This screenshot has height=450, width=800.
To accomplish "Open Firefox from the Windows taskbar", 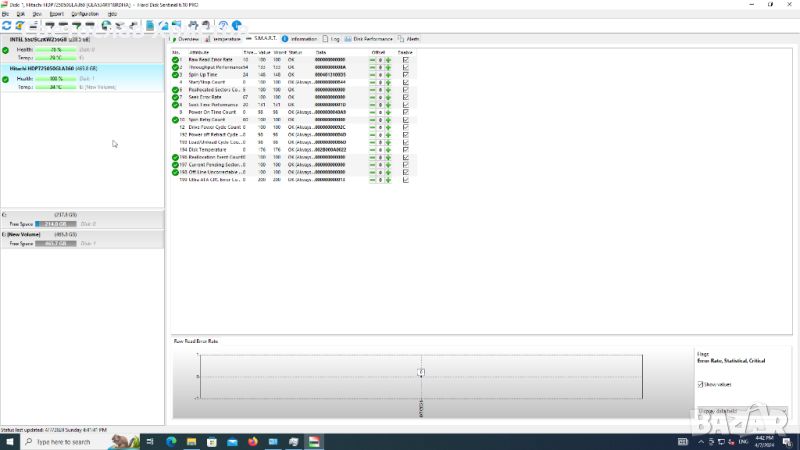I will (251, 441).
